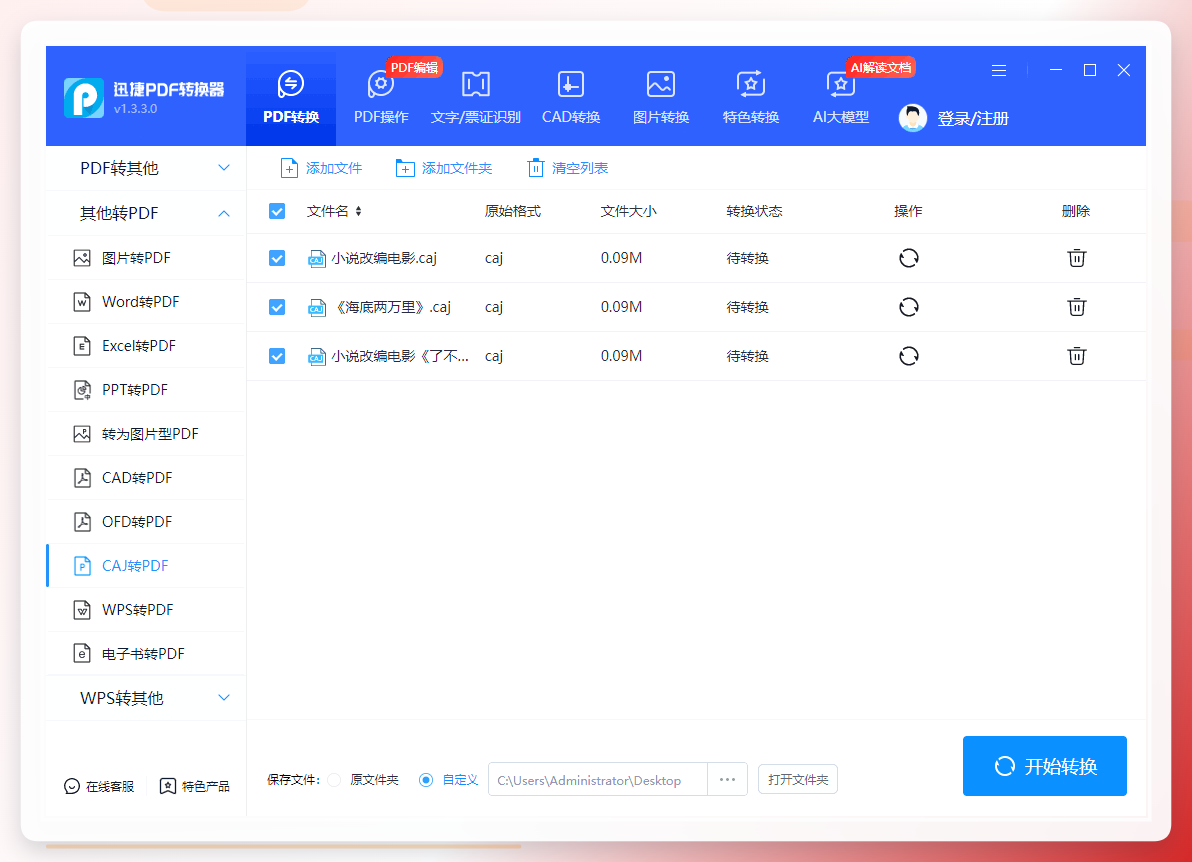Select CAD转PDF in sidebar
The height and width of the screenshot is (862, 1192).
[x=146, y=478]
